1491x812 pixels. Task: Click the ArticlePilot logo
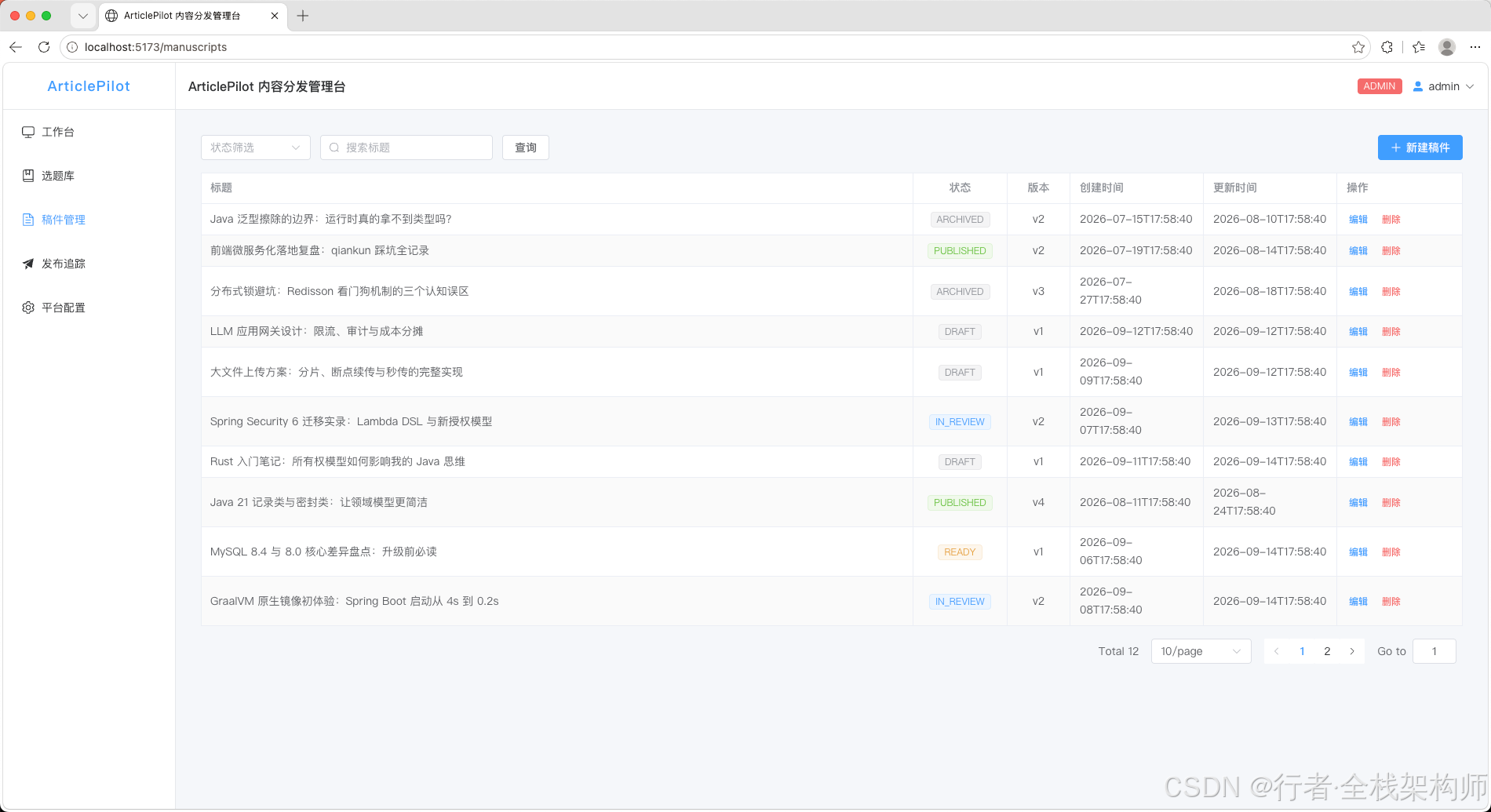(x=89, y=86)
